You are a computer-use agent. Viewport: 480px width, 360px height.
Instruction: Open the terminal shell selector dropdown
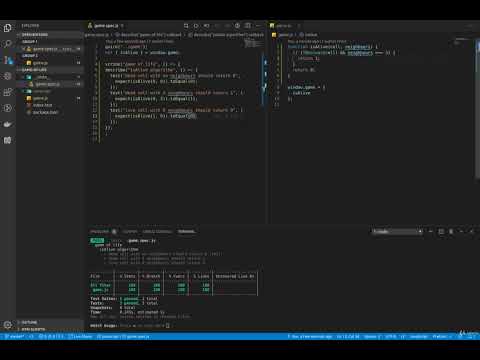[x=397, y=231]
